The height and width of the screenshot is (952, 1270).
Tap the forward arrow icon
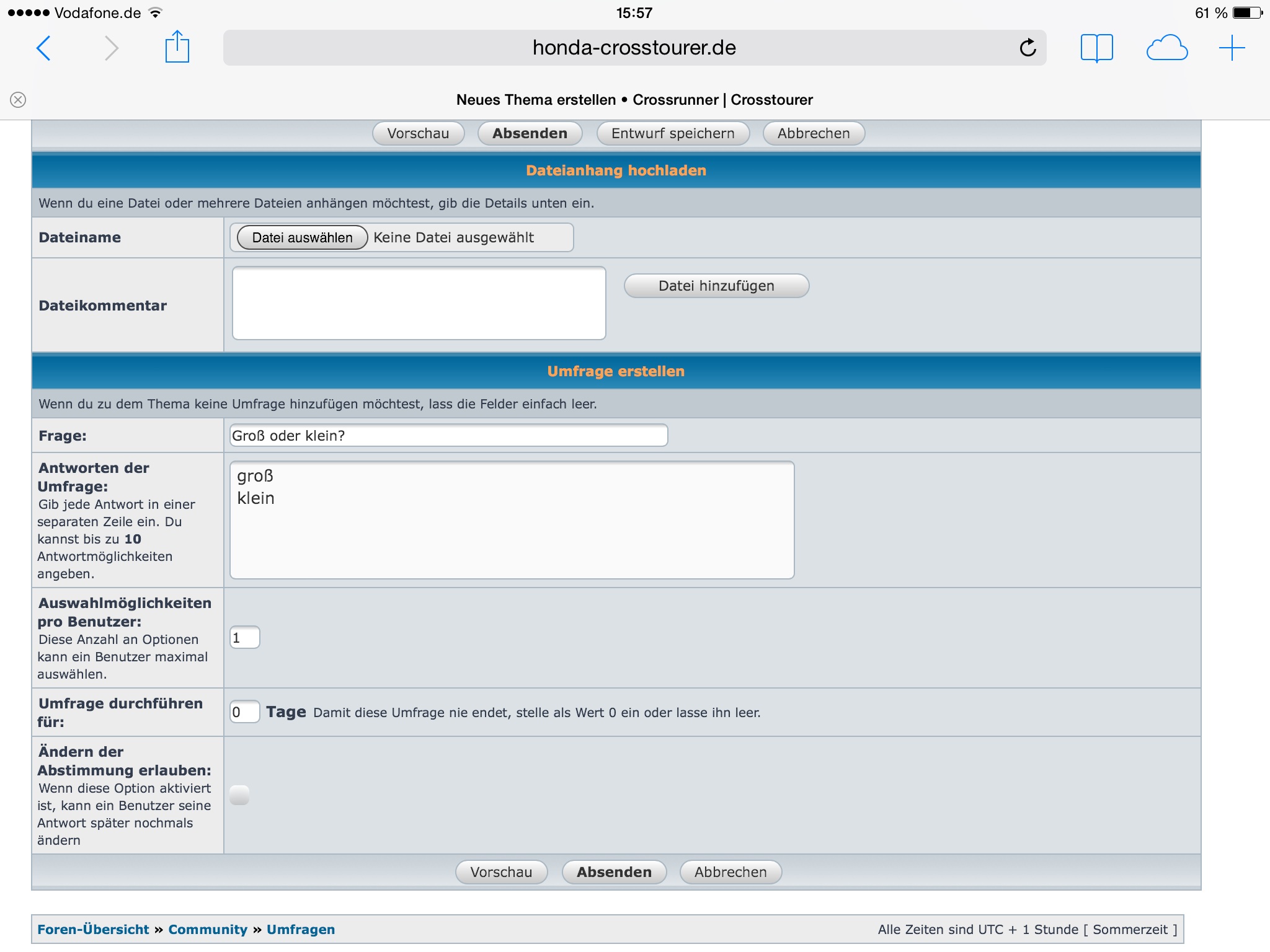111,48
